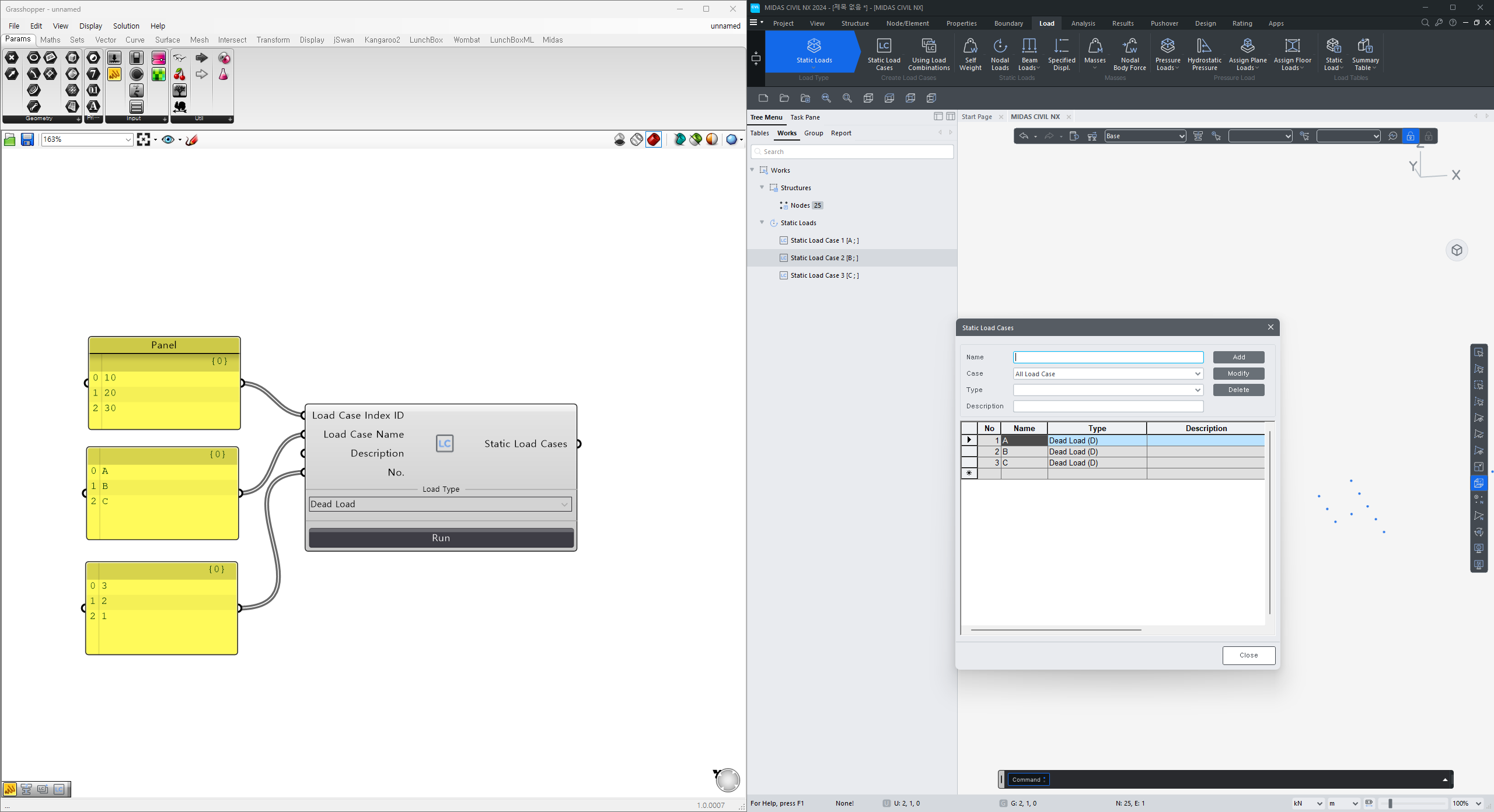This screenshot has width=1494, height=812.
Task: Open Self Weight load tool
Action: [970, 55]
